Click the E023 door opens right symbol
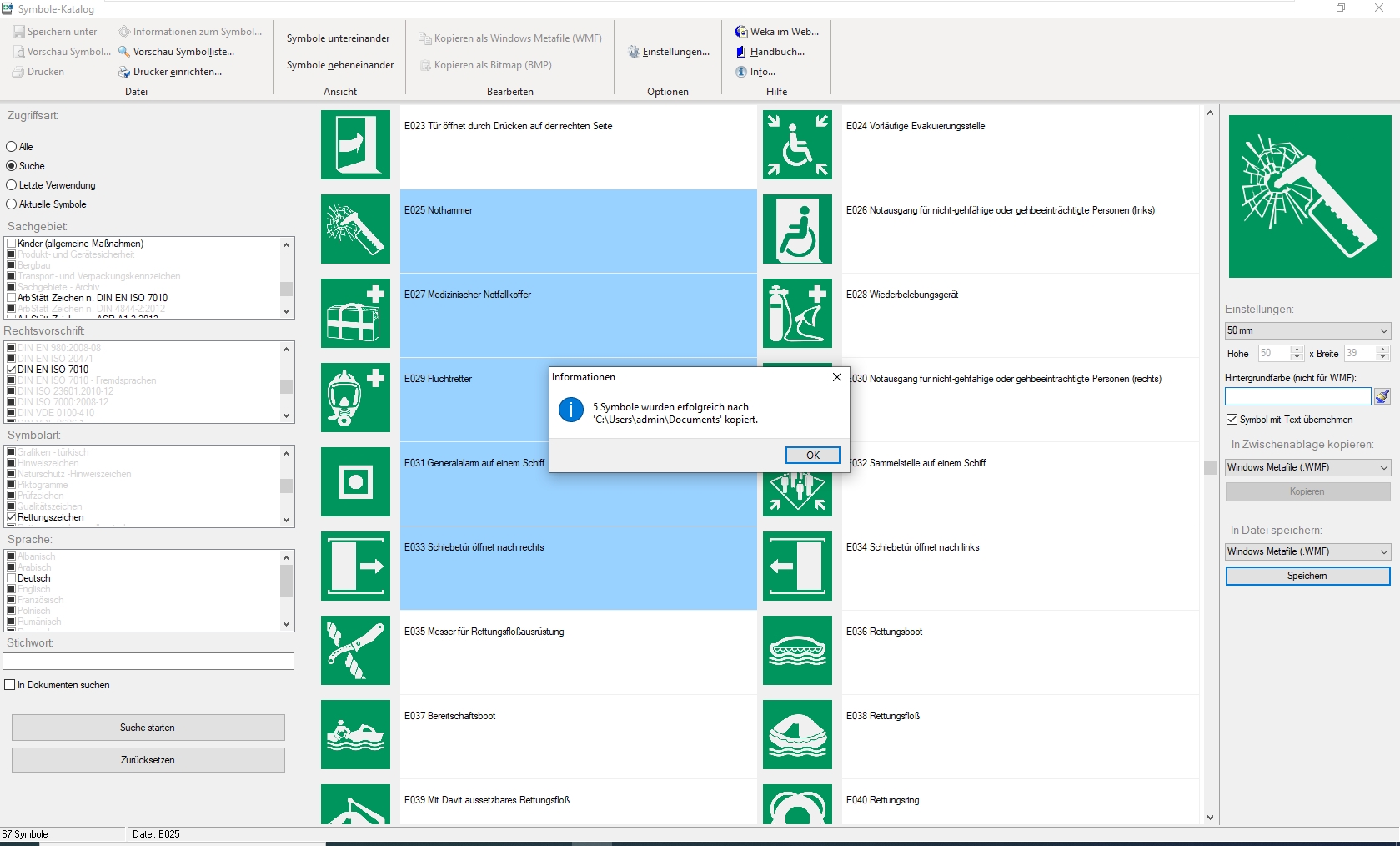This screenshot has width=1400, height=846. click(x=355, y=144)
